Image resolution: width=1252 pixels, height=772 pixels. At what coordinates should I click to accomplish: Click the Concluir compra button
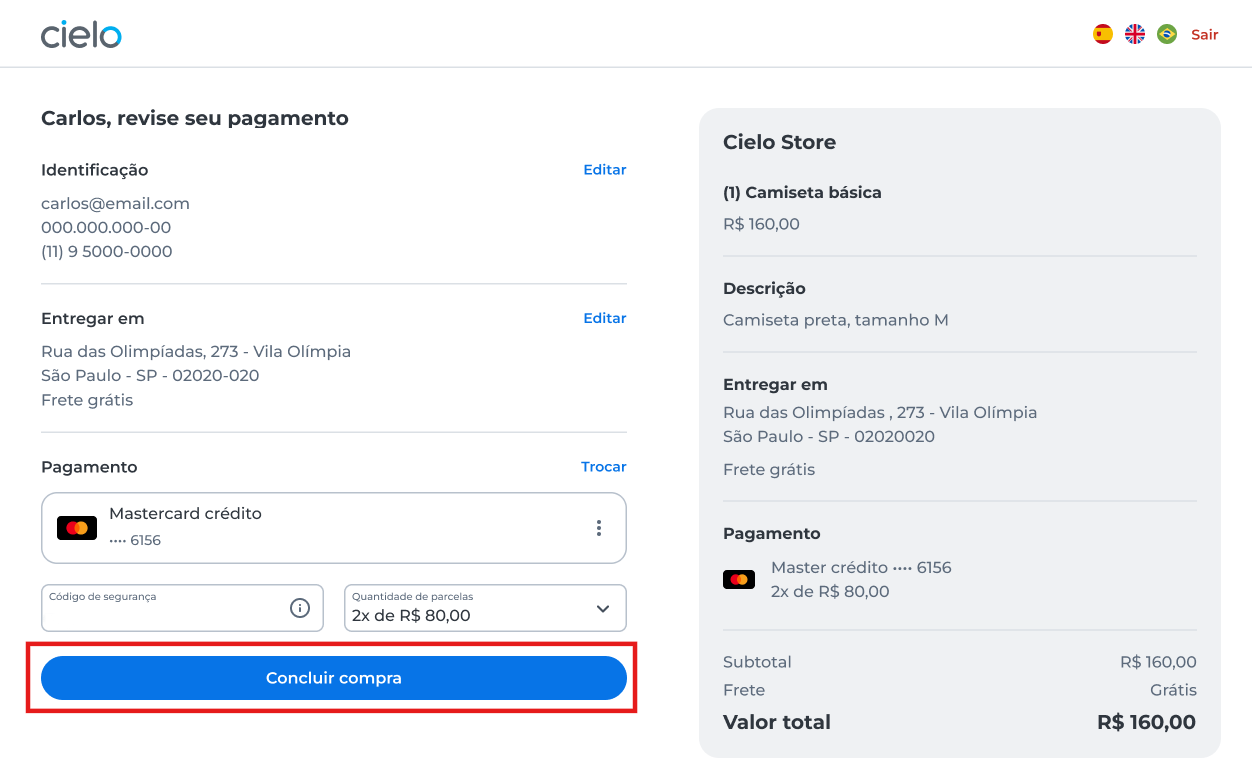coord(334,678)
